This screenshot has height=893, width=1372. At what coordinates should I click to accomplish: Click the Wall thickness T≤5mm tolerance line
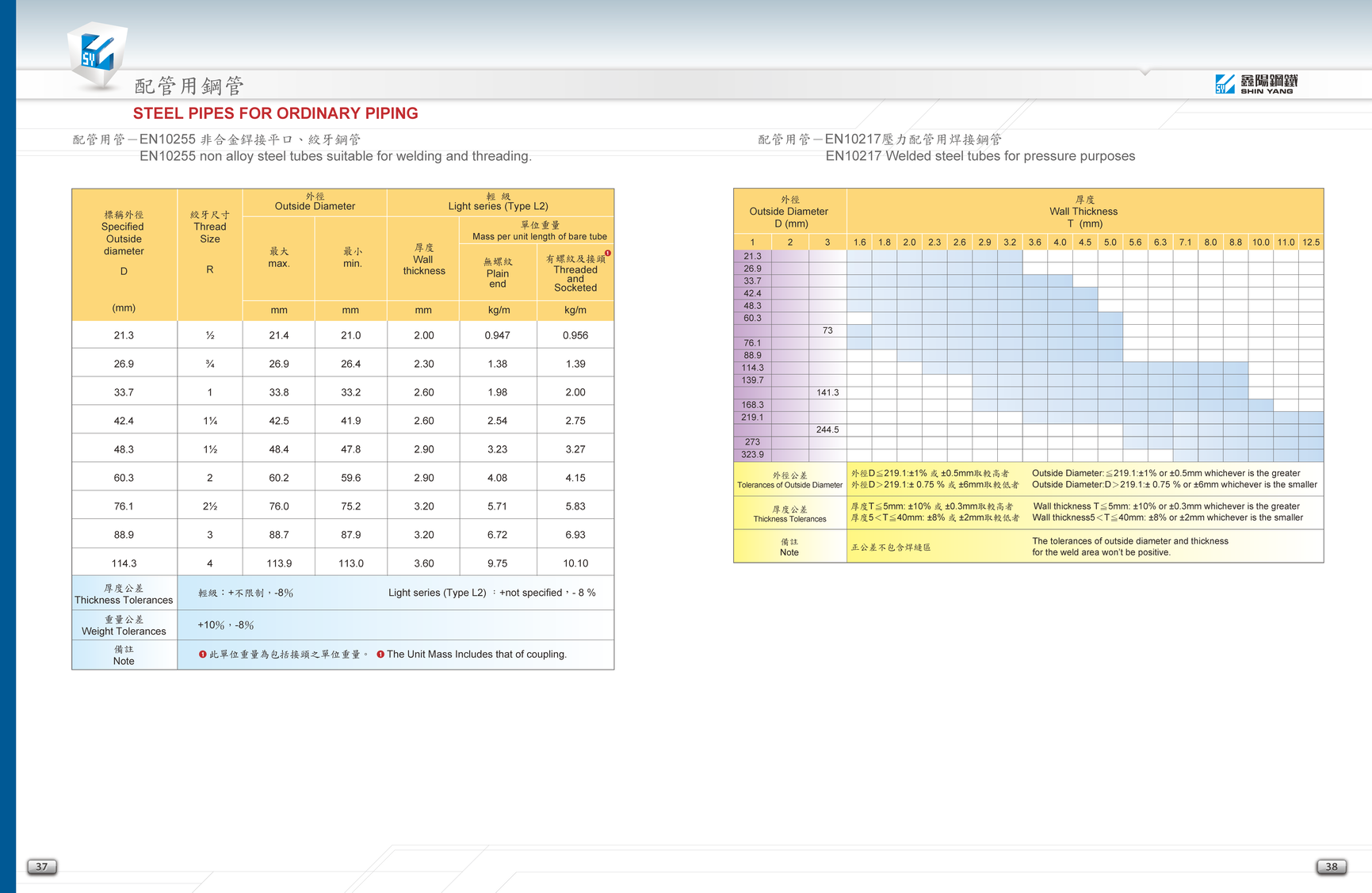pos(1166,506)
